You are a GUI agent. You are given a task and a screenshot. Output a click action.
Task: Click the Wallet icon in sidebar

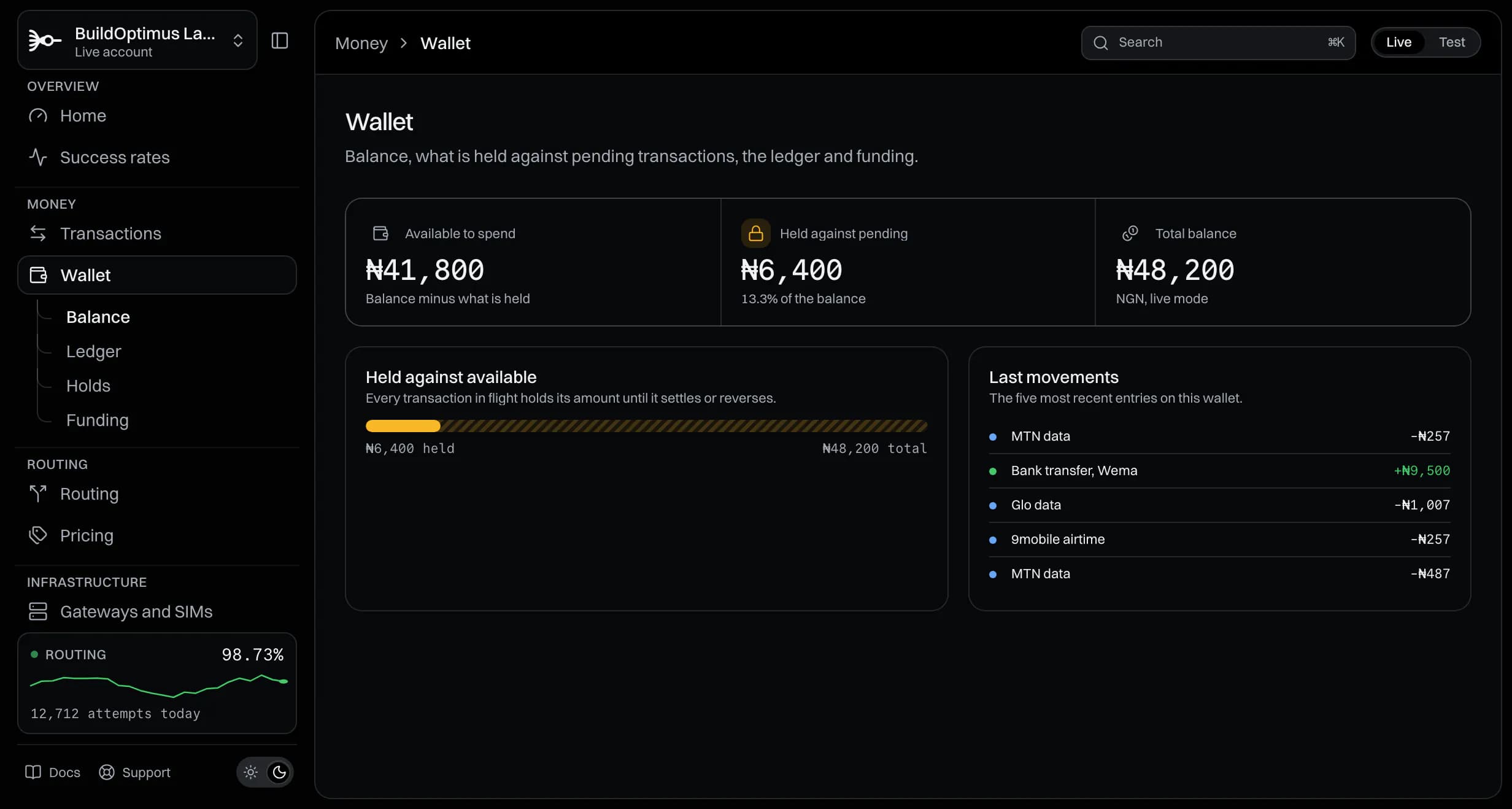[38, 275]
